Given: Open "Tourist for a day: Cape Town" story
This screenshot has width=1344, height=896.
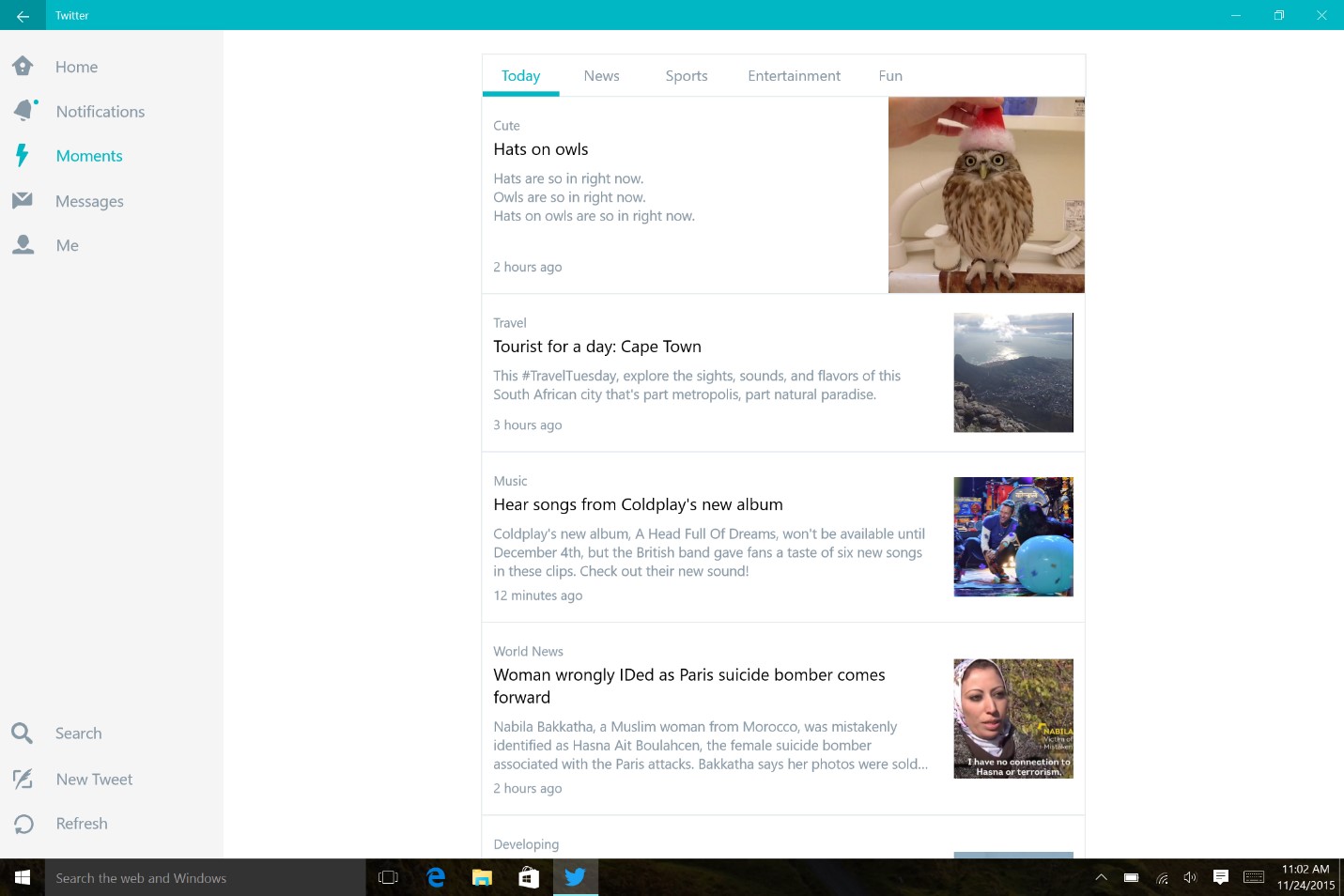Looking at the screenshot, I should point(597,347).
